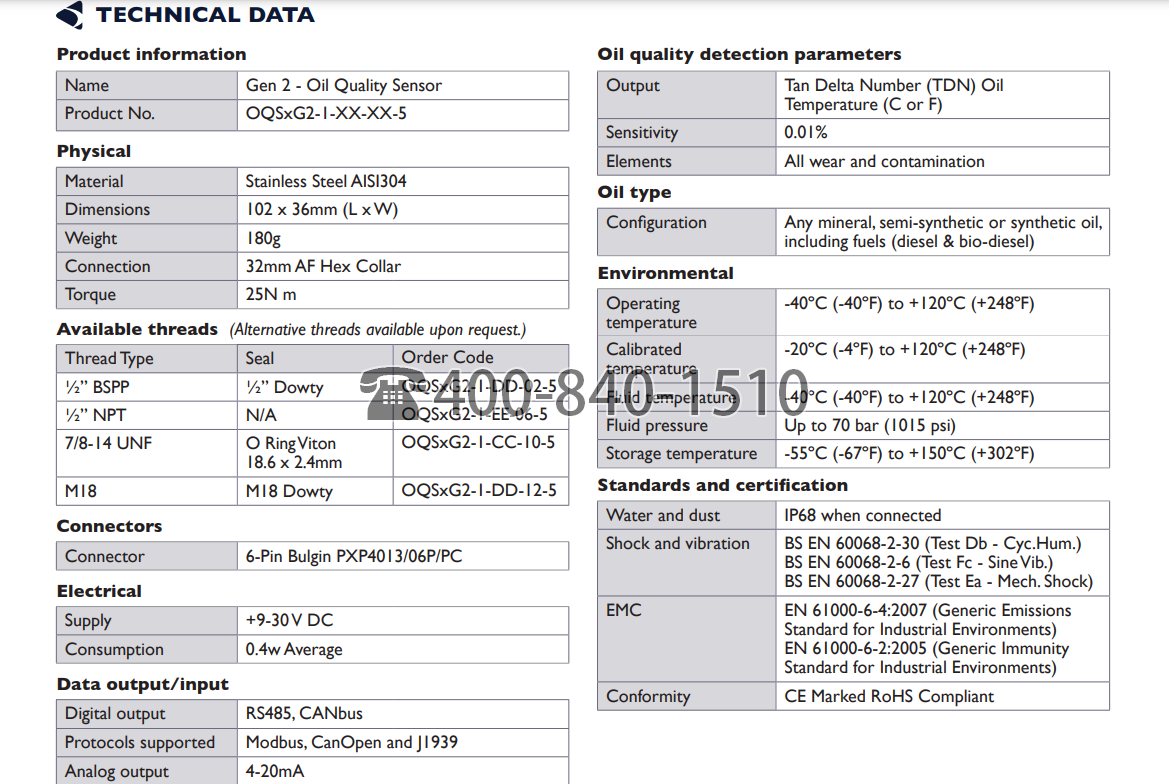Click the 'Up to 70 bar (1015 psi)' pressure value
Screen dimensions: 1169x784
(x=870, y=426)
